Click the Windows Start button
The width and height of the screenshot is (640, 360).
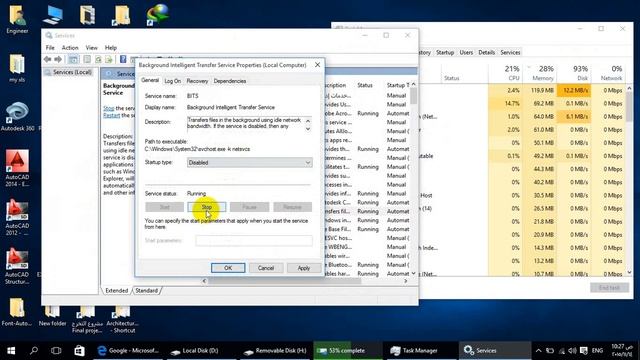coord(11,351)
